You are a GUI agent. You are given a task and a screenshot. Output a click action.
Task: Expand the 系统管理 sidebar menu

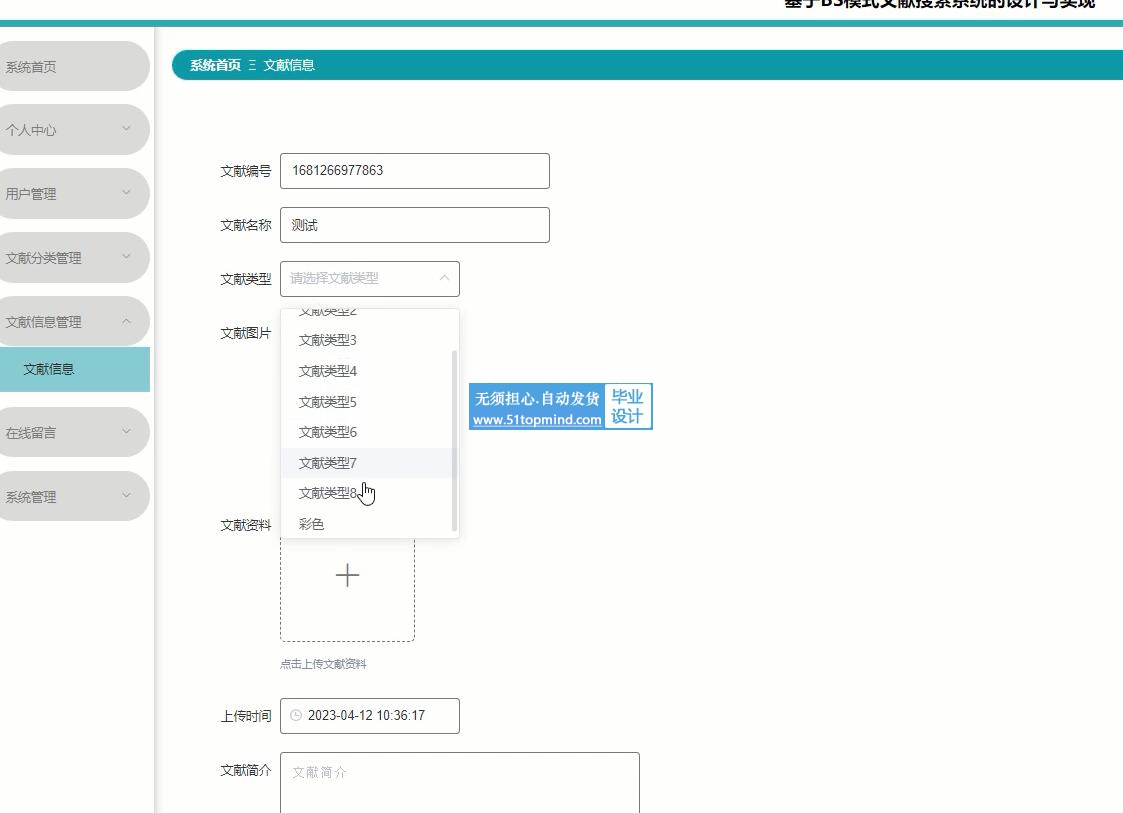[x=126, y=496]
